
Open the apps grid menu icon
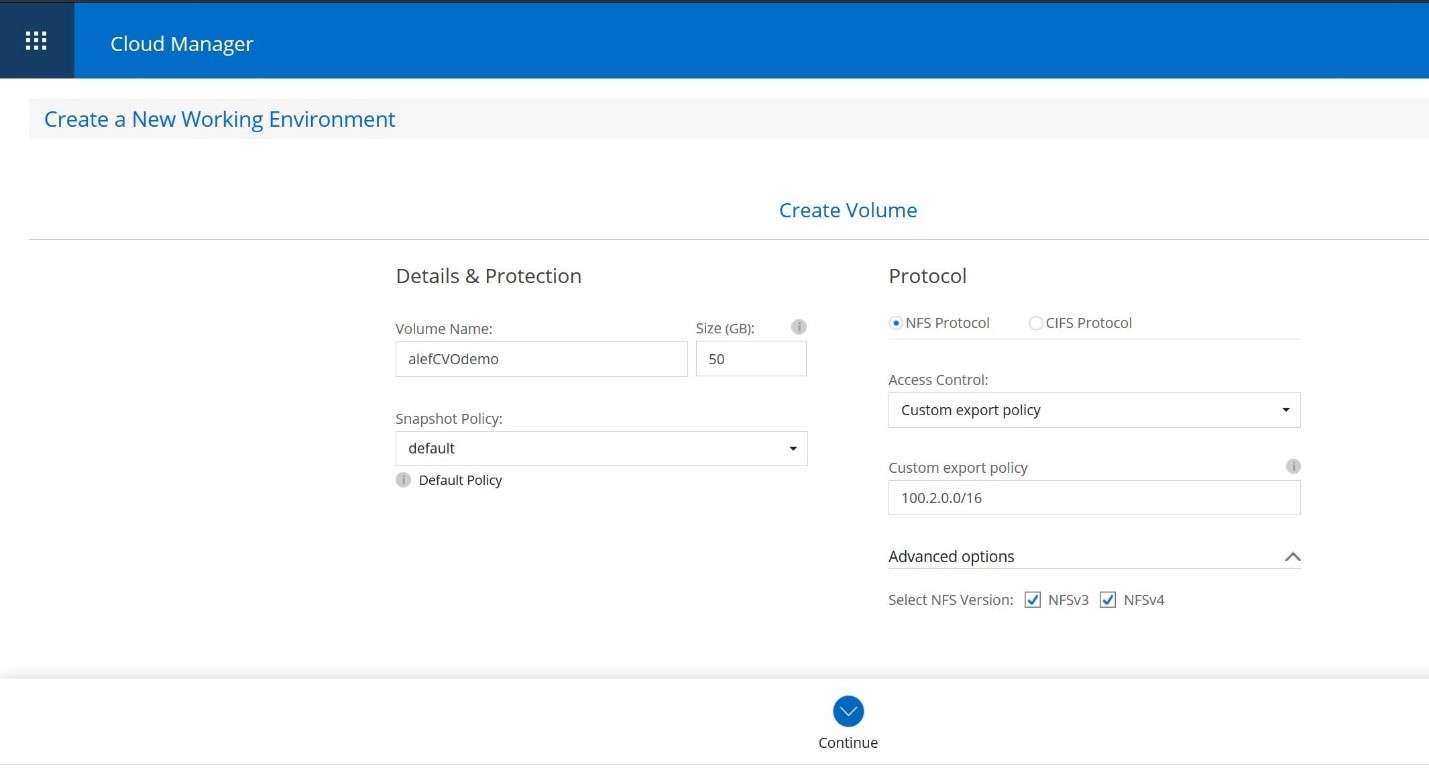pyautogui.click(x=36, y=41)
